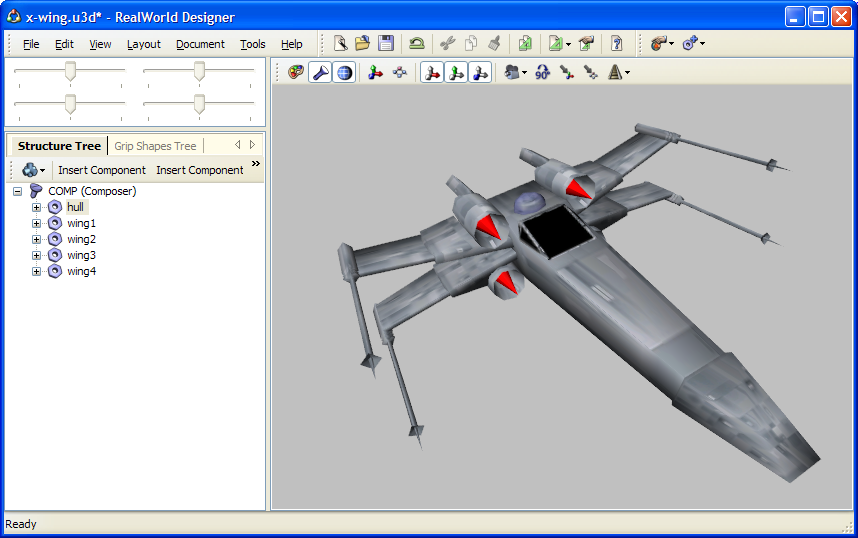Screen dimensions: 858x538
Task: Open context help question mark icon
Action: point(617,43)
